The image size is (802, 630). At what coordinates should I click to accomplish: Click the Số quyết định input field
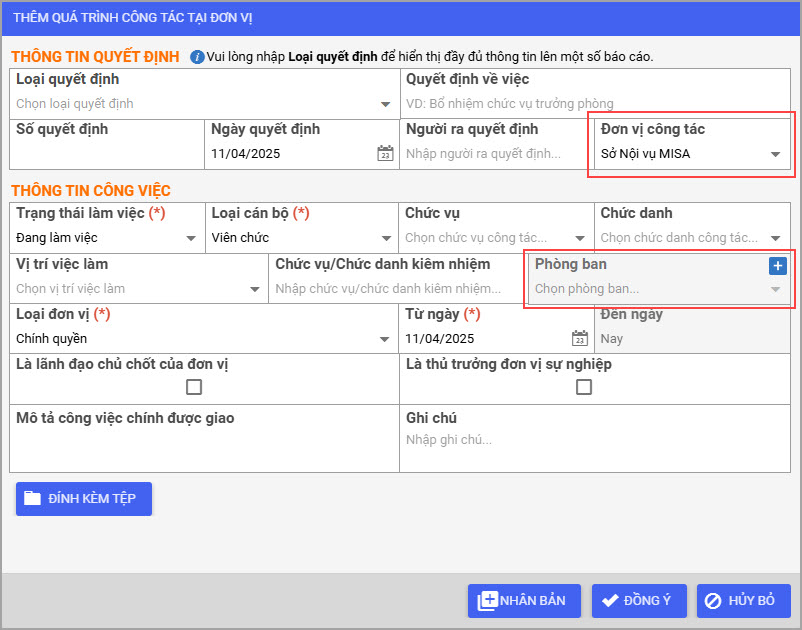(106, 154)
